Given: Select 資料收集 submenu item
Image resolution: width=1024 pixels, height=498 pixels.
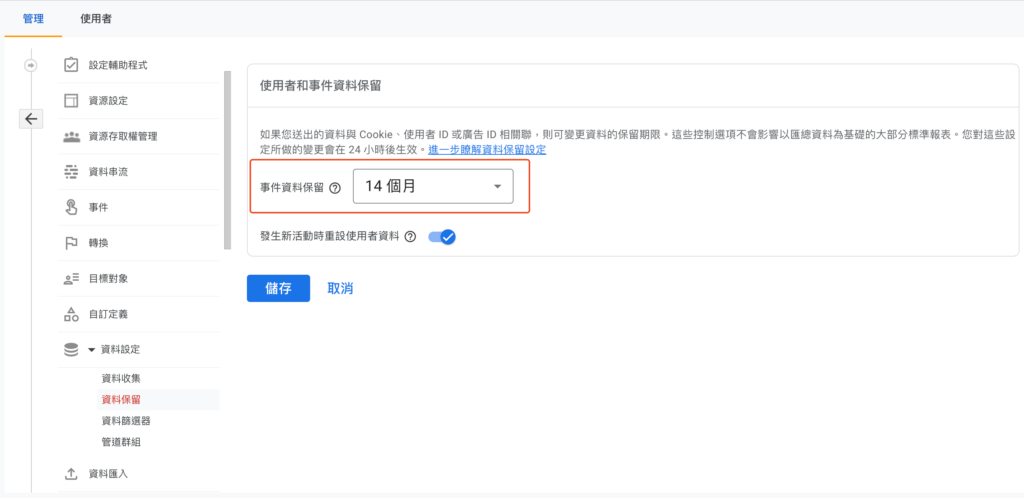Looking at the screenshot, I should click(x=121, y=379).
